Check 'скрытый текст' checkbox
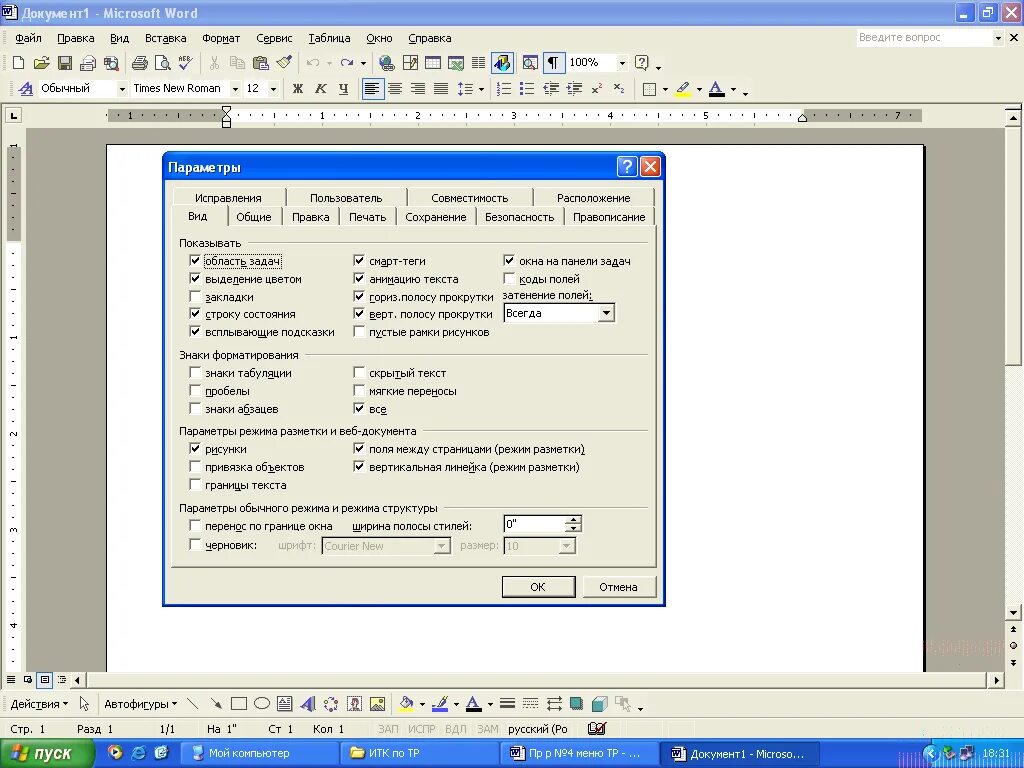This screenshot has height=768, width=1024. [x=359, y=372]
